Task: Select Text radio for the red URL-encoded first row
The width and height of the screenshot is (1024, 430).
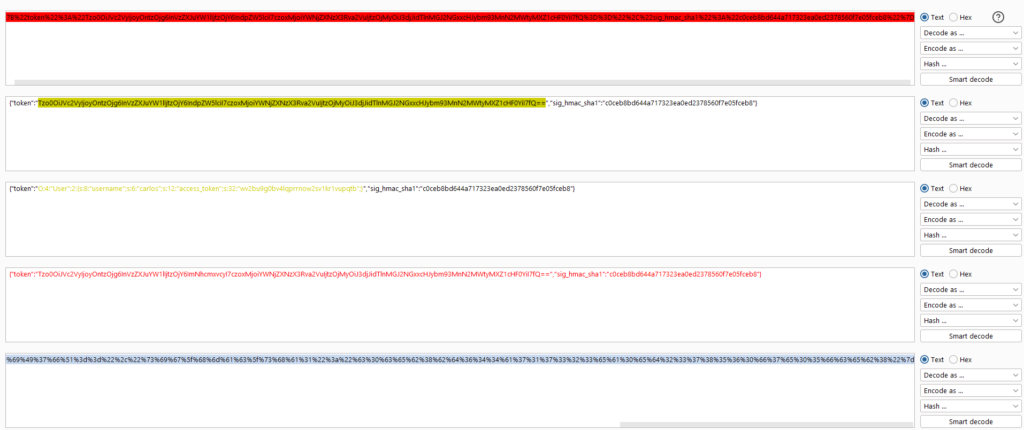Action: (x=925, y=18)
